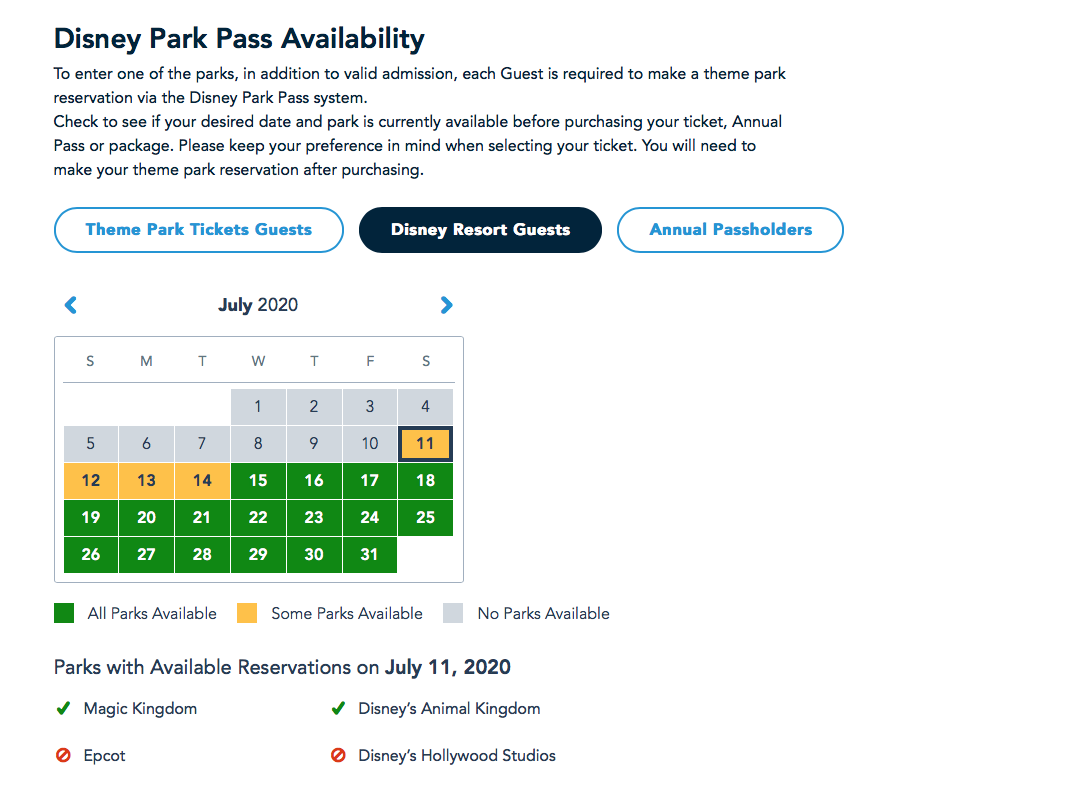
Task: Advance to August using the right arrow
Action: click(447, 305)
